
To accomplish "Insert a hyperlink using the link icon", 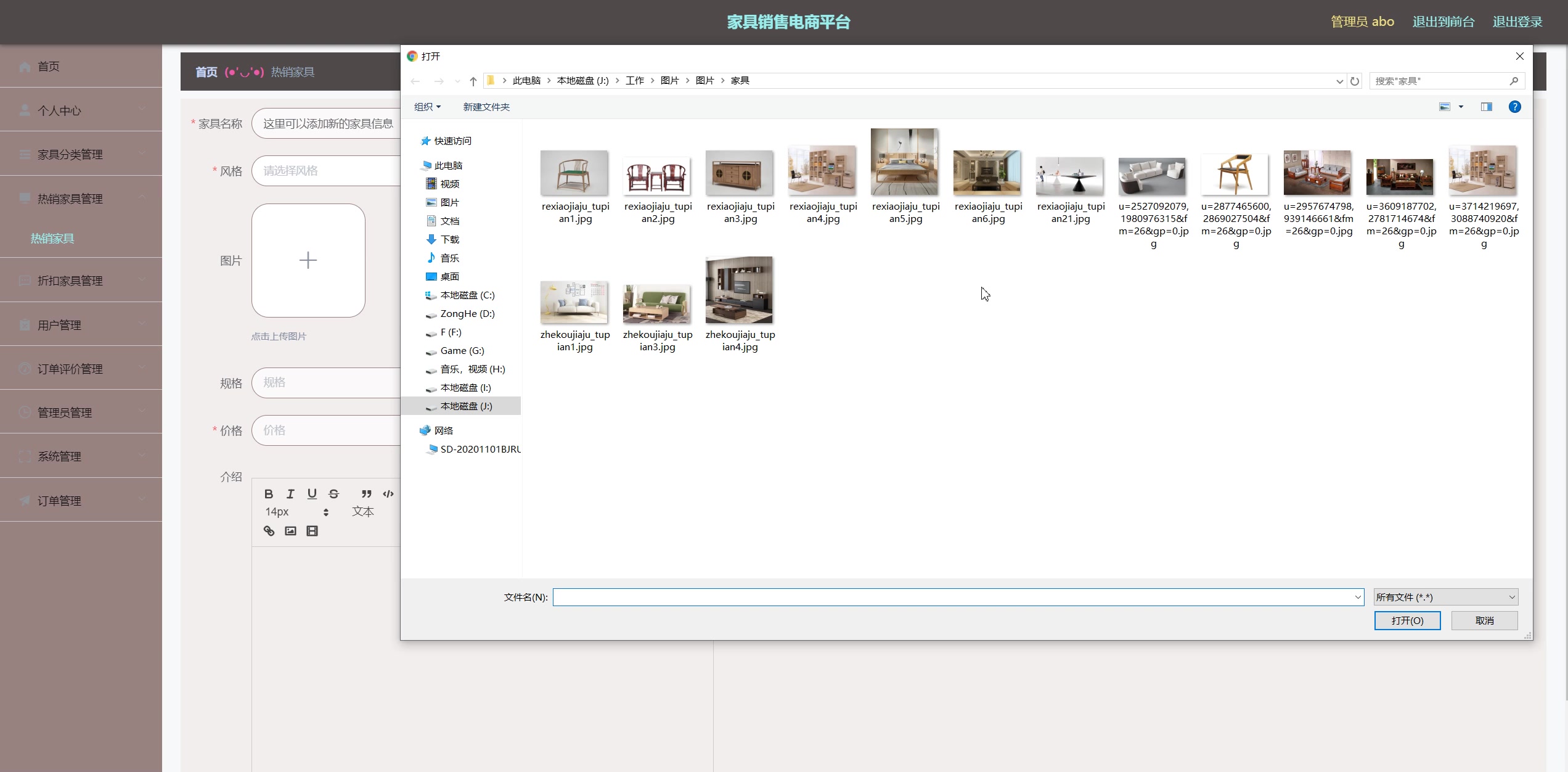I will (268, 530).
